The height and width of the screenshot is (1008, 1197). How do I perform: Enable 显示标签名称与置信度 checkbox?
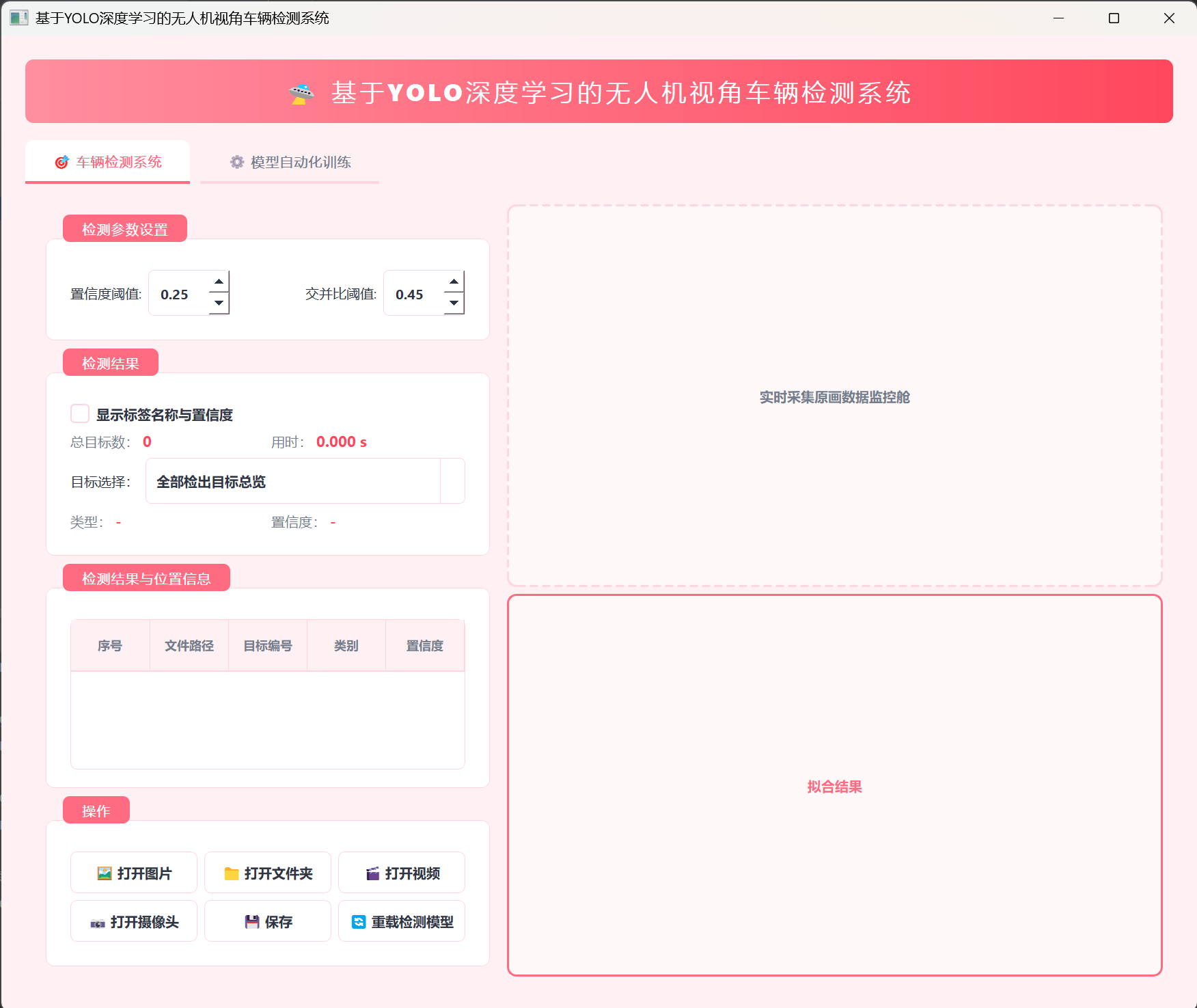click(x=80, y=413)
